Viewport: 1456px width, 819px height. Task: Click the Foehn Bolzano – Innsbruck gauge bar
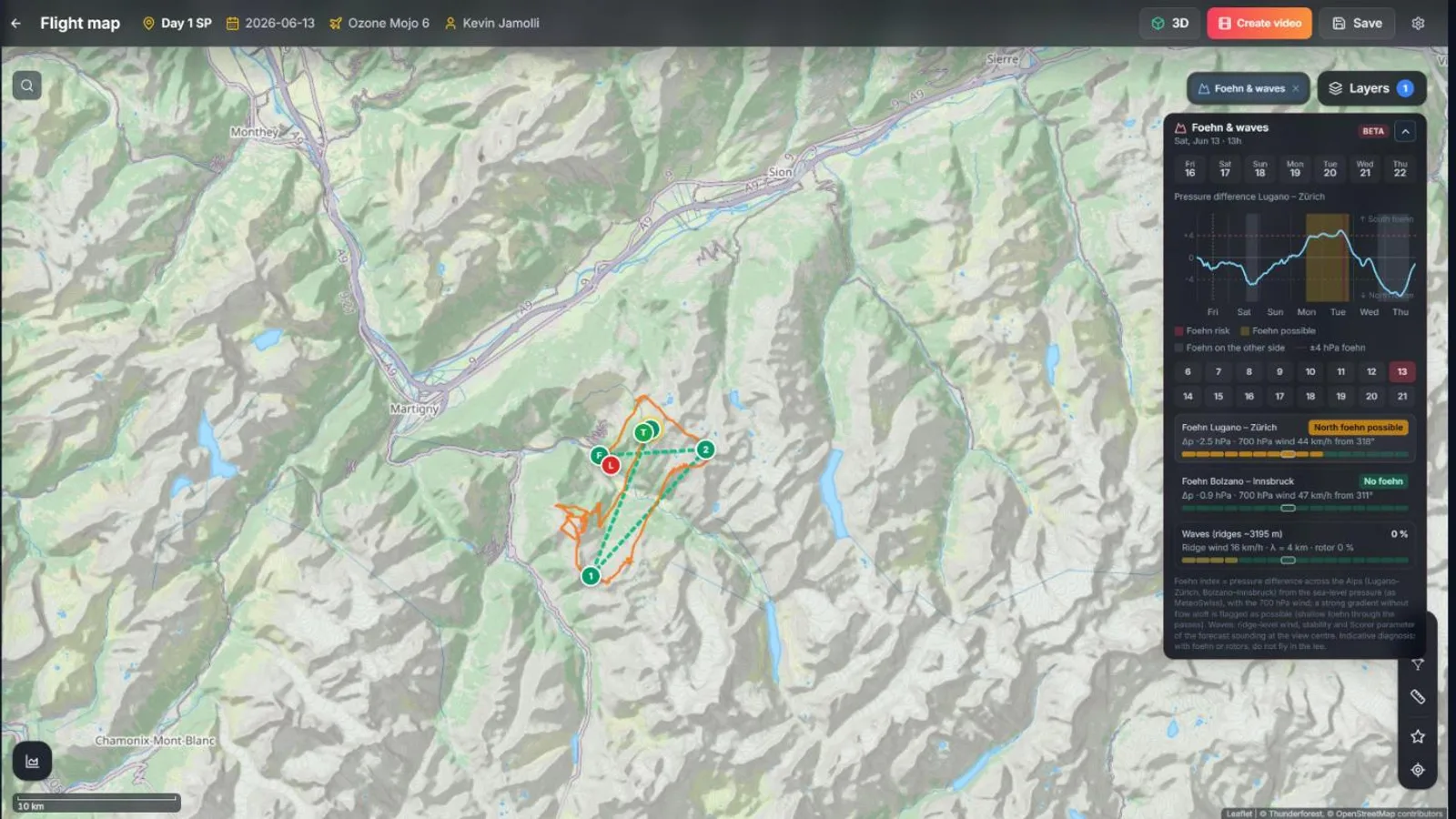pyautogui.click(x=1295, y=508)
